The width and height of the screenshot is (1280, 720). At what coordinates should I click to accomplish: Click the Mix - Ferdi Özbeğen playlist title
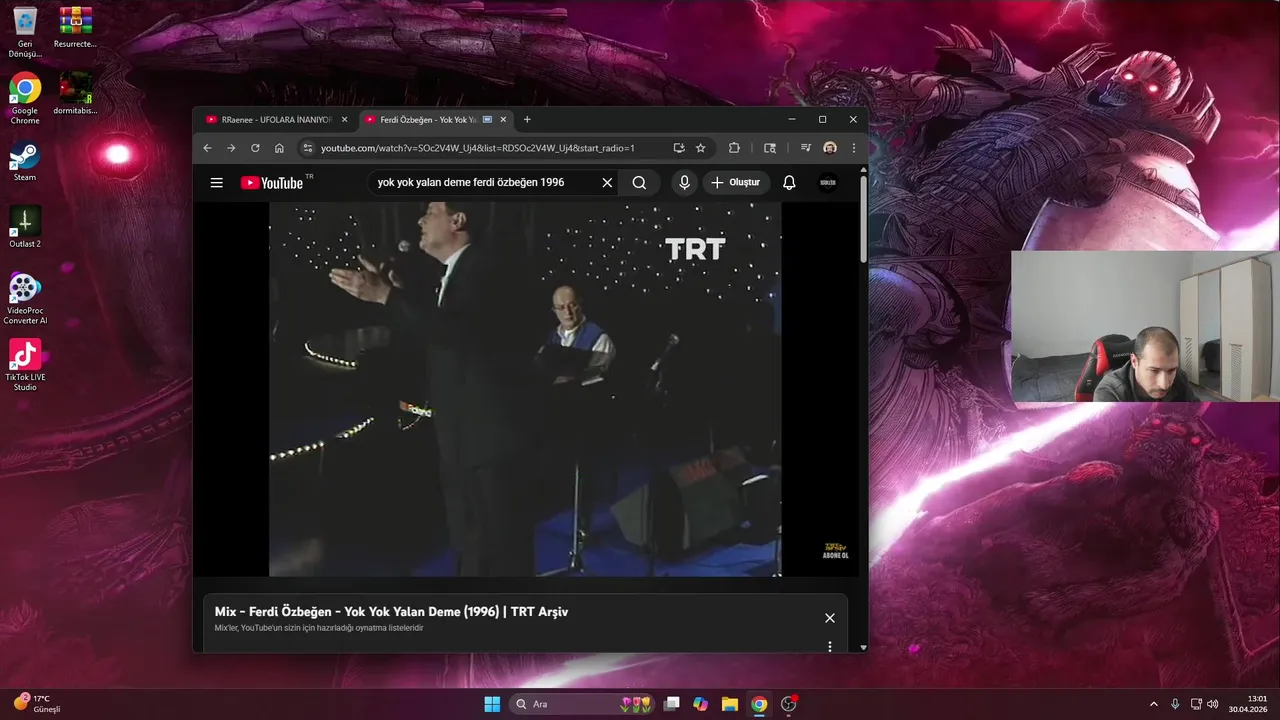click(x=391, y=612)
